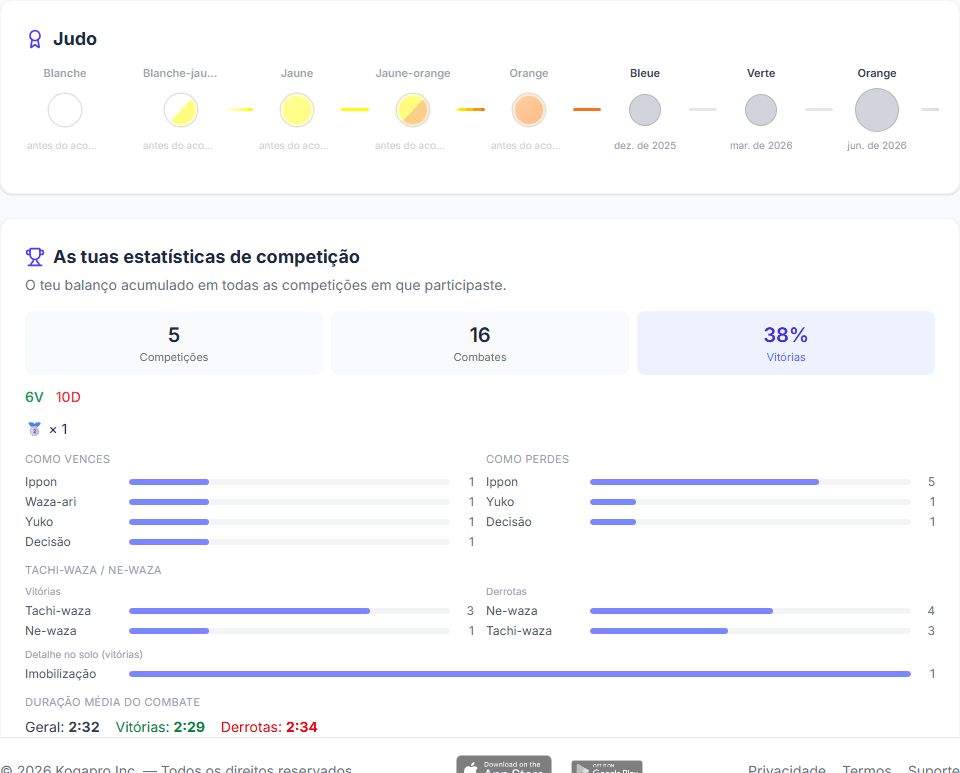Viewport: 960px width, 773px height.
Task: Open the Termos footer link
Action: [867, 769]
